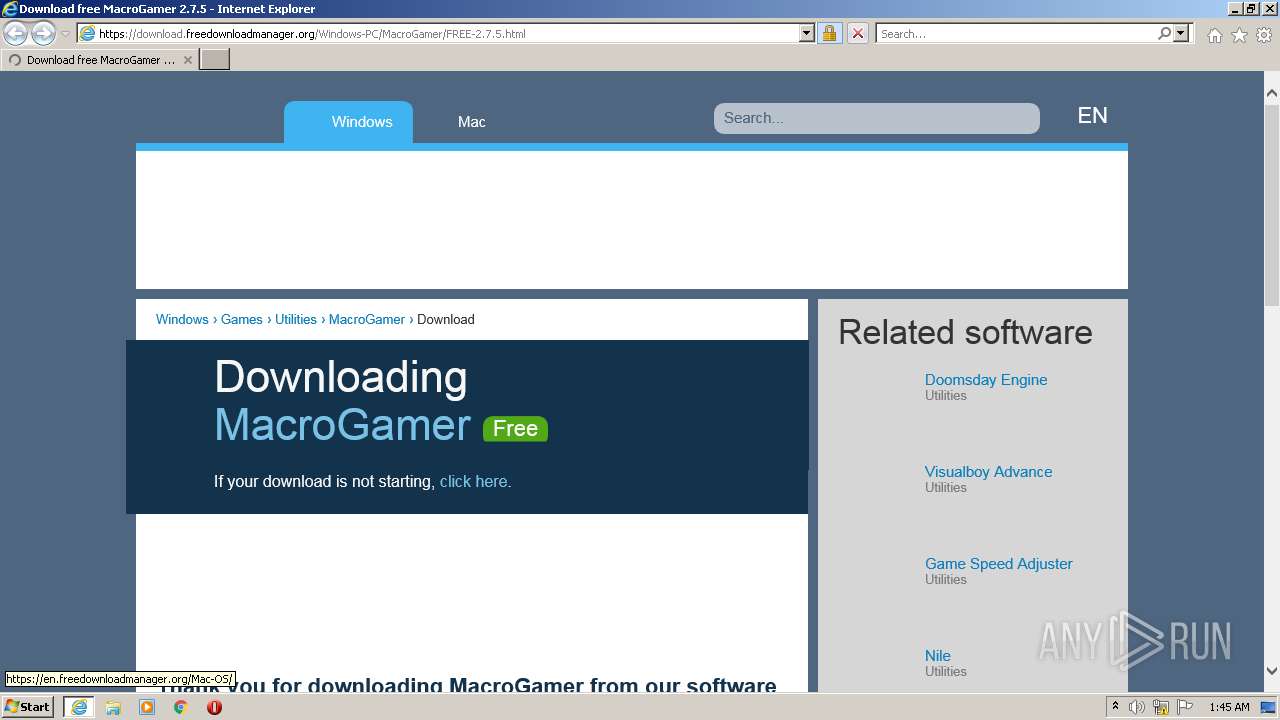Open the Home page icon
The width and height of the screenshot is (1280, 720).
1214,35
